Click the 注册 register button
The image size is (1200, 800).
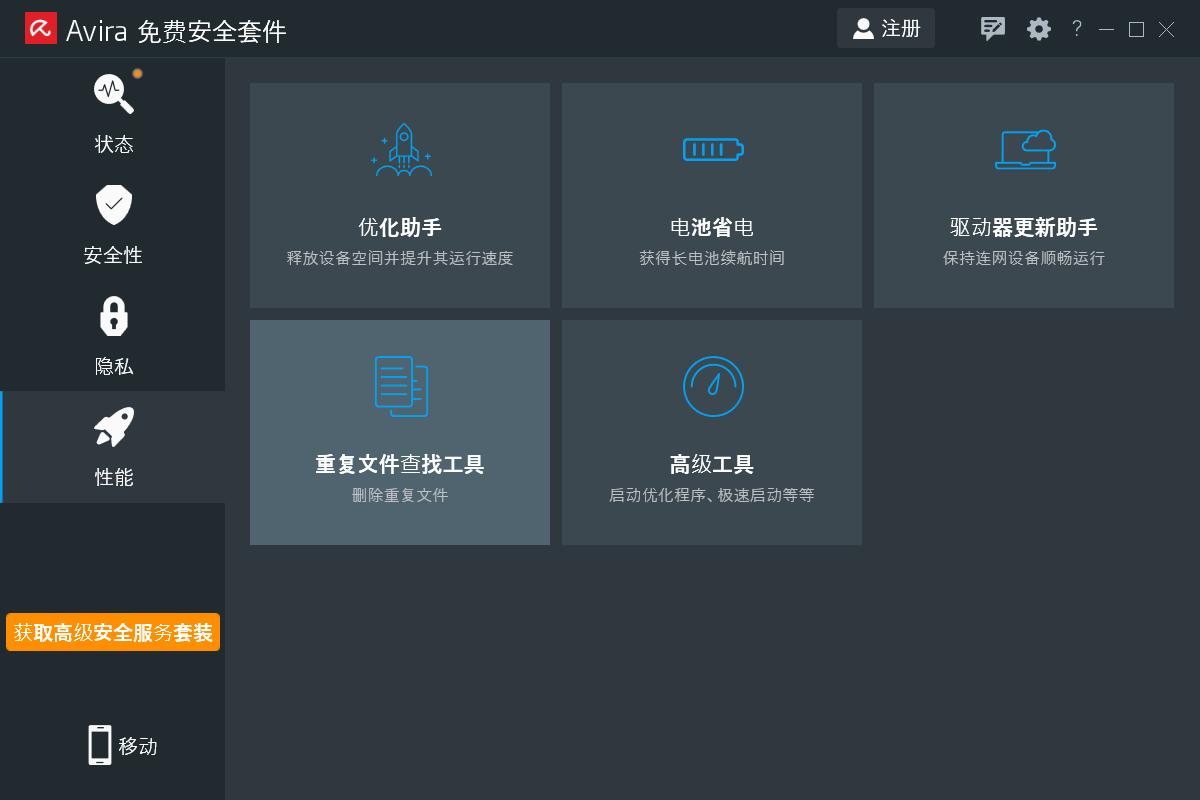(885, 28)
